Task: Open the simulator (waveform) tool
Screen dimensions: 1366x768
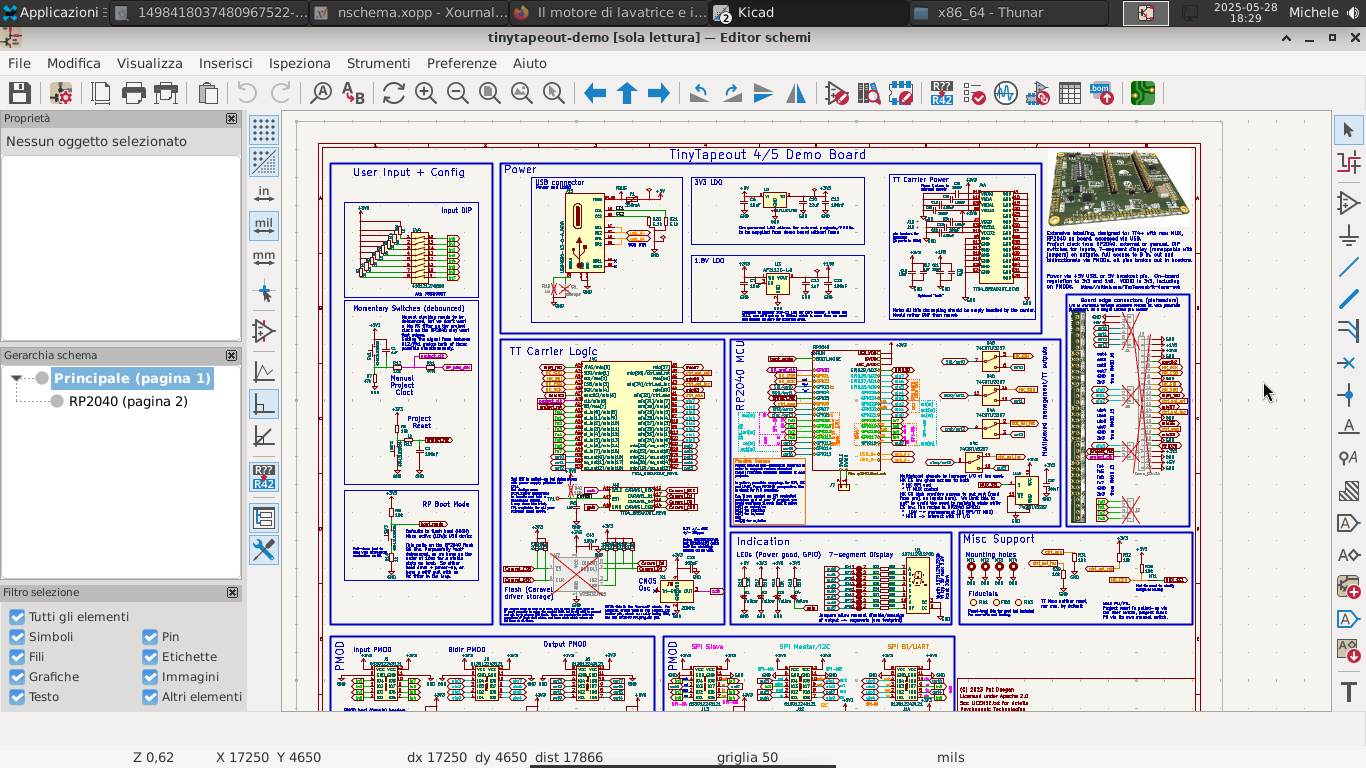Action: (x=1005, y=93)
